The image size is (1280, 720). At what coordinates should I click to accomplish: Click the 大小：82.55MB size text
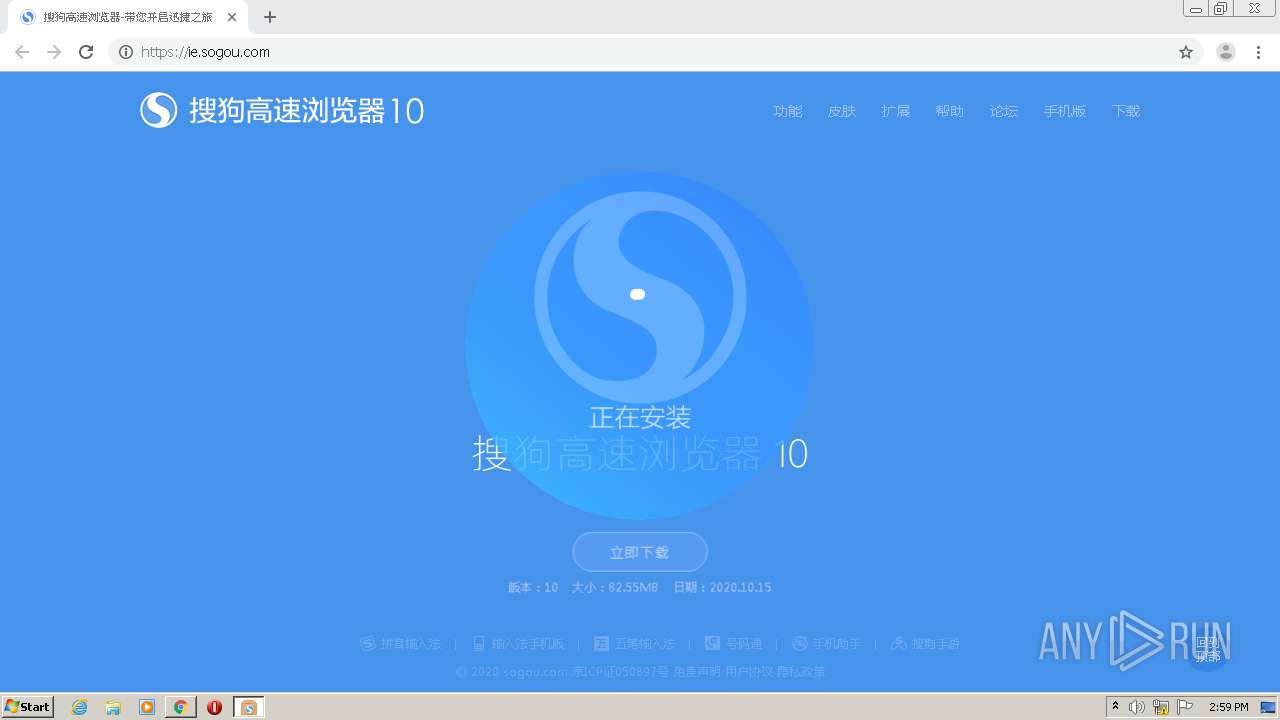pos(615,588)
